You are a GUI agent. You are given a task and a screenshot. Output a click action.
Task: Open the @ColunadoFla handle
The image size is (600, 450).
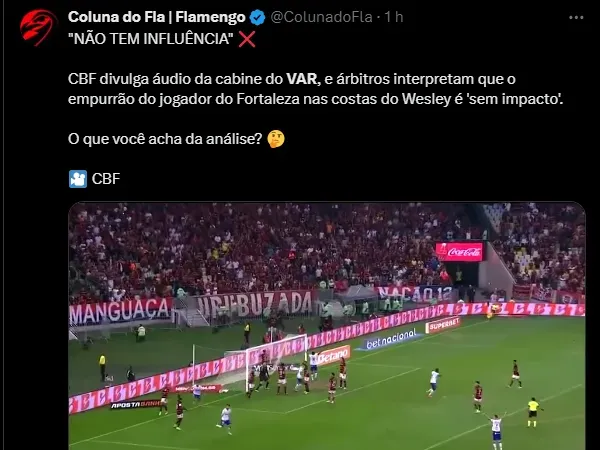[x=321, y=17]
